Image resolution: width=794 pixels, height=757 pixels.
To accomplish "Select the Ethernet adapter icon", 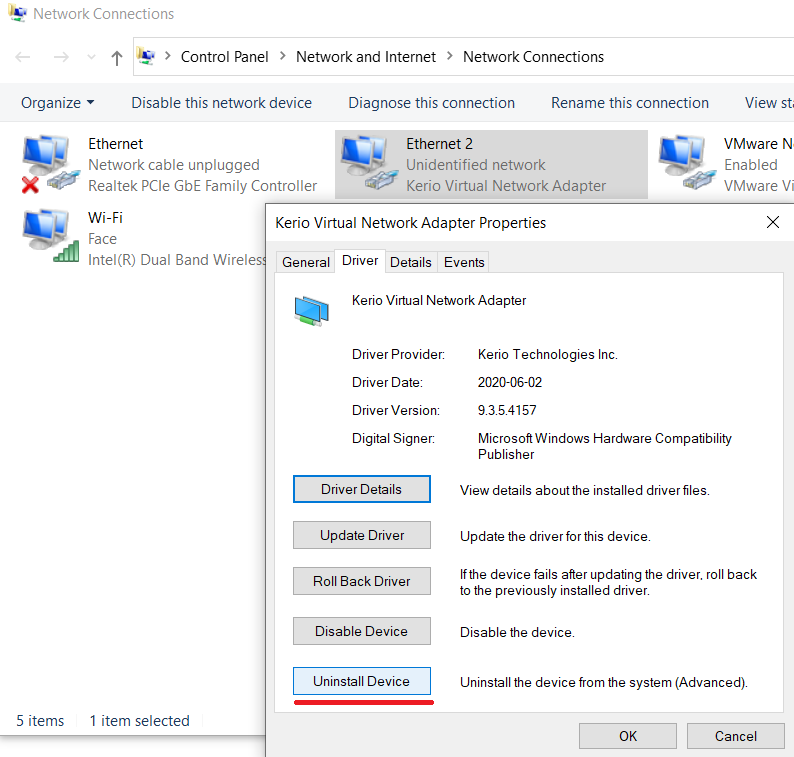I will [x=51, y=164].
